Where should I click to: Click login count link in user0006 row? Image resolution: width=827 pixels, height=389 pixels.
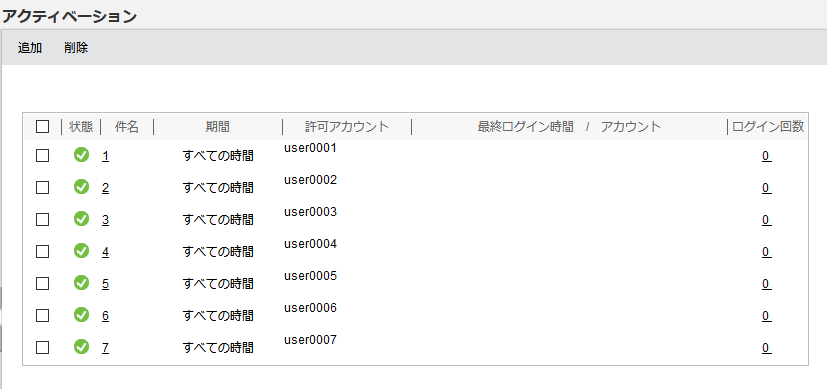(766, 316)
